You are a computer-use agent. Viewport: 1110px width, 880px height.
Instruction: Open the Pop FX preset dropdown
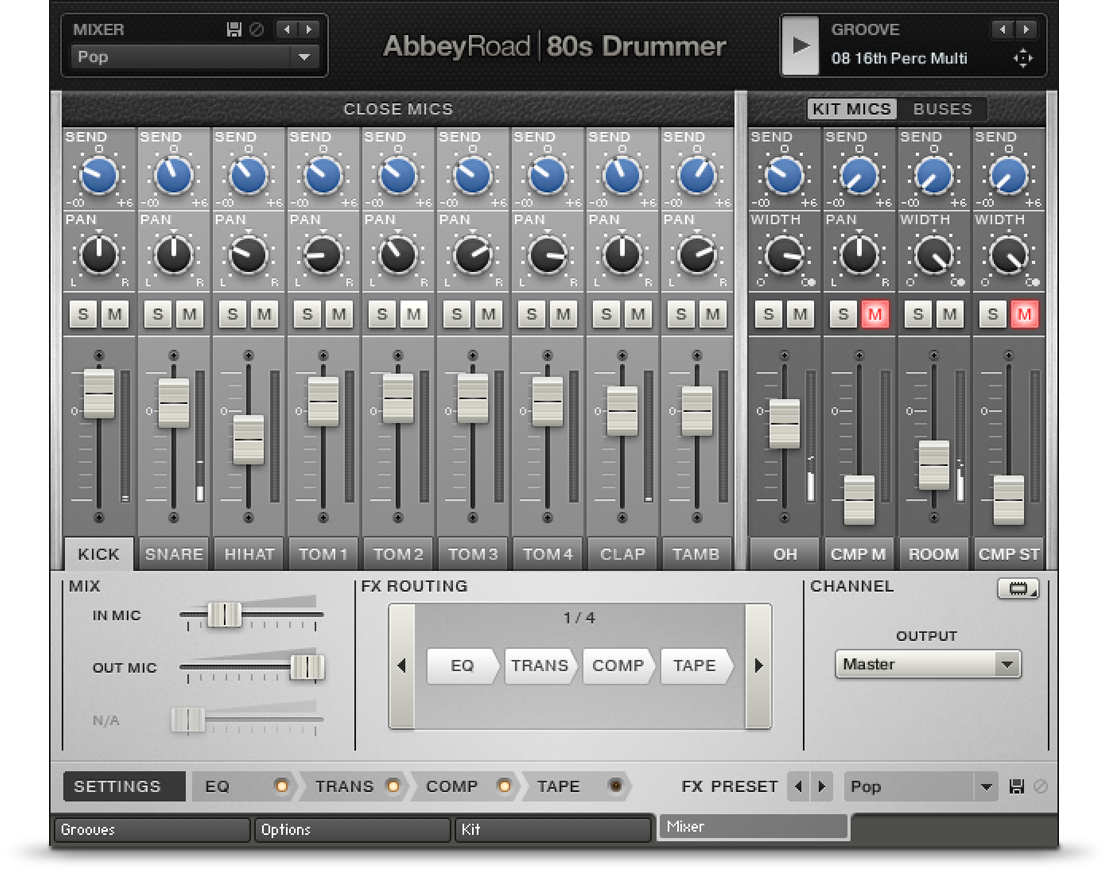[920, 787]
